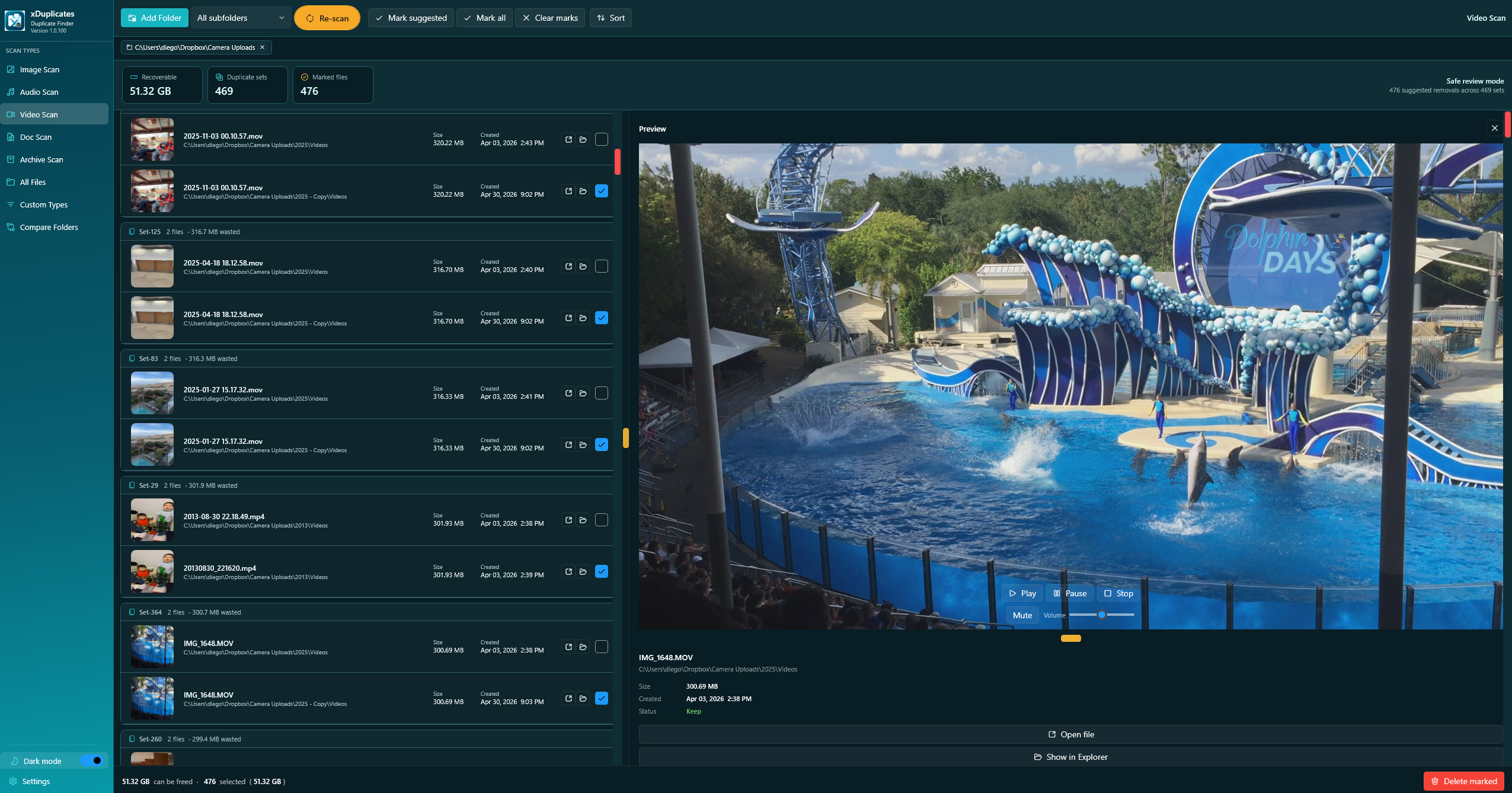Switch to Archive Scan
1512x793 pixels.
click(54, 159)
